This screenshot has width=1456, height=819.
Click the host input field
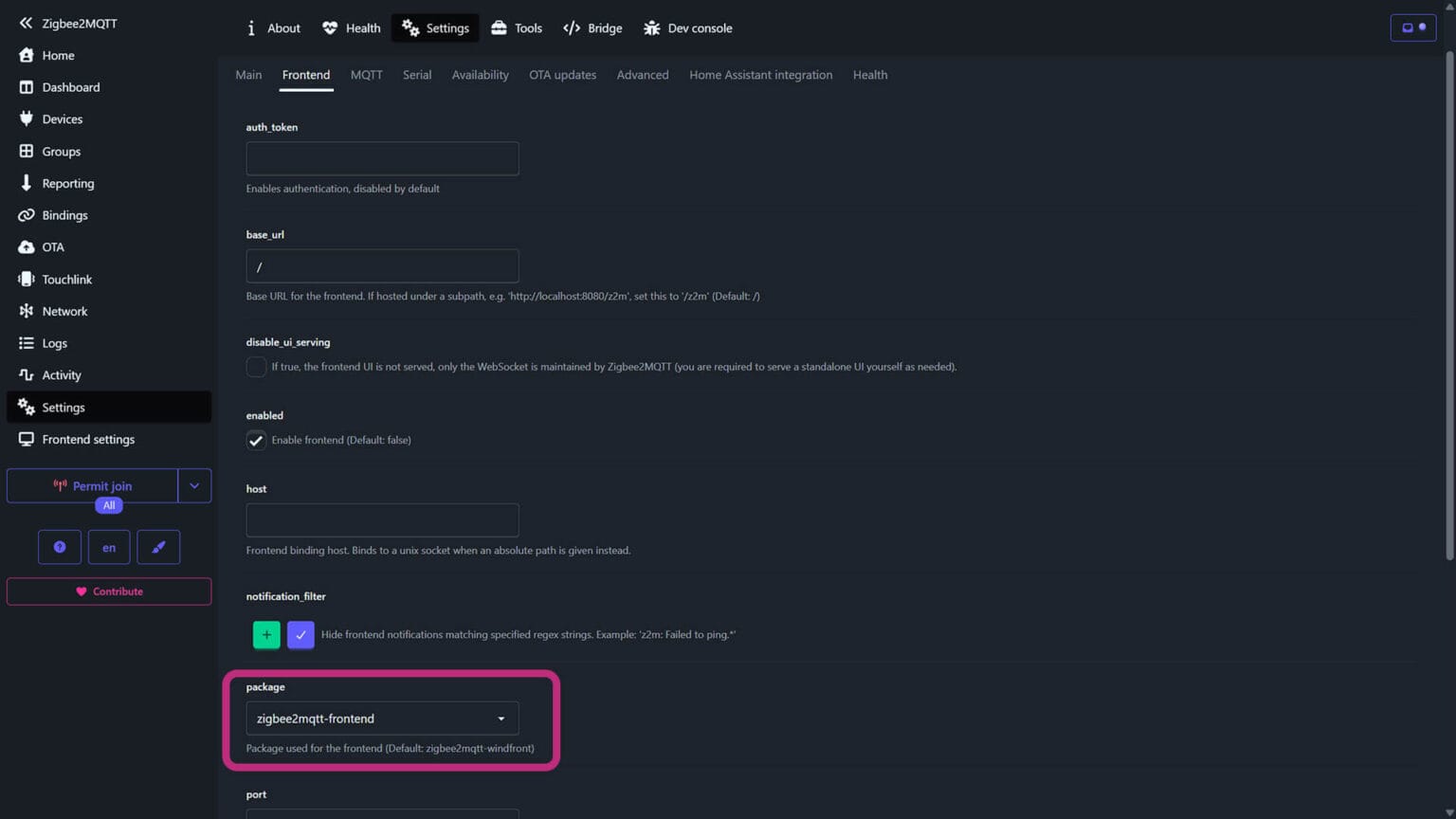coord(382,520)
